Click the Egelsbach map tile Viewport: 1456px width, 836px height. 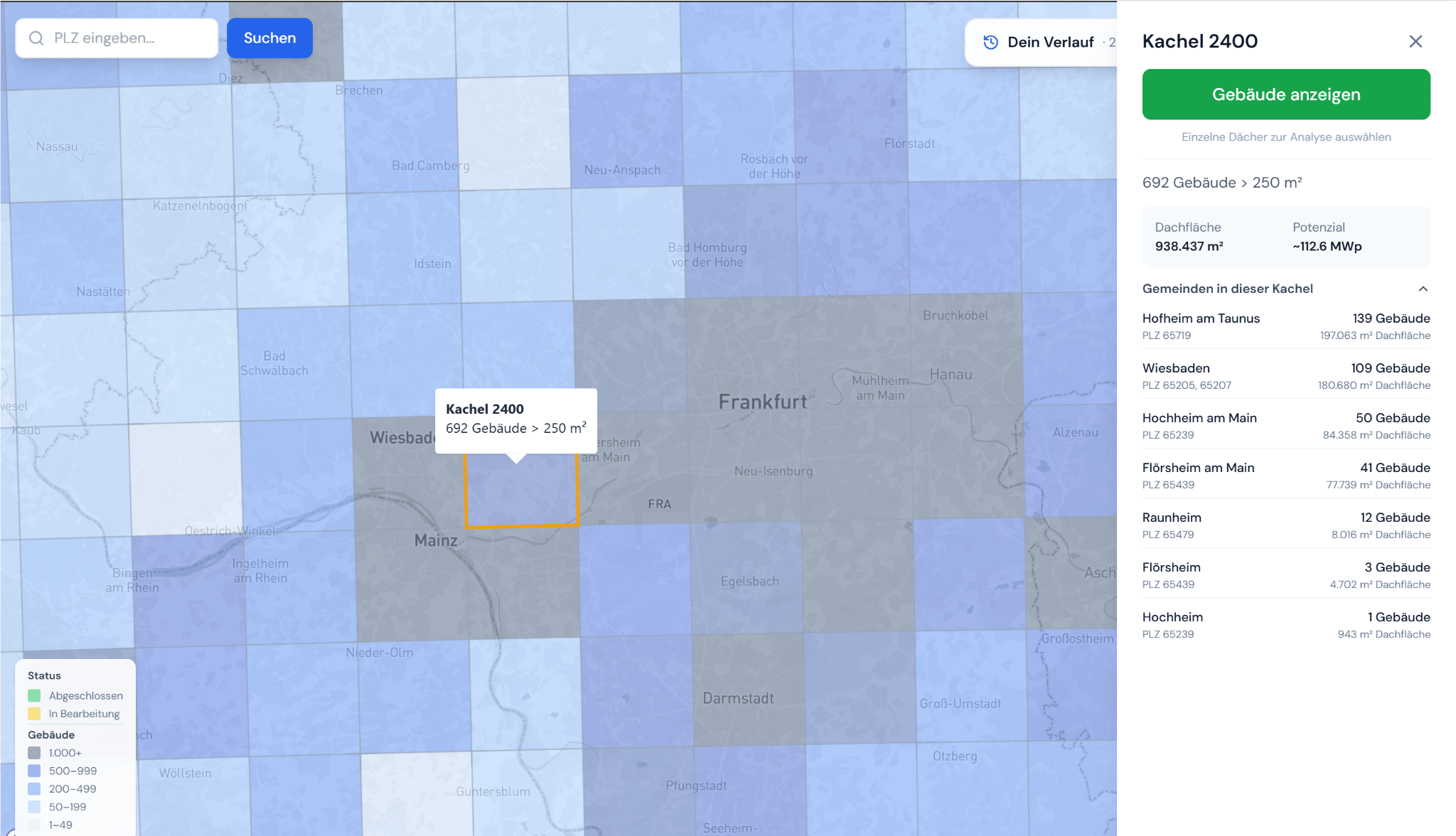point(746,579)
